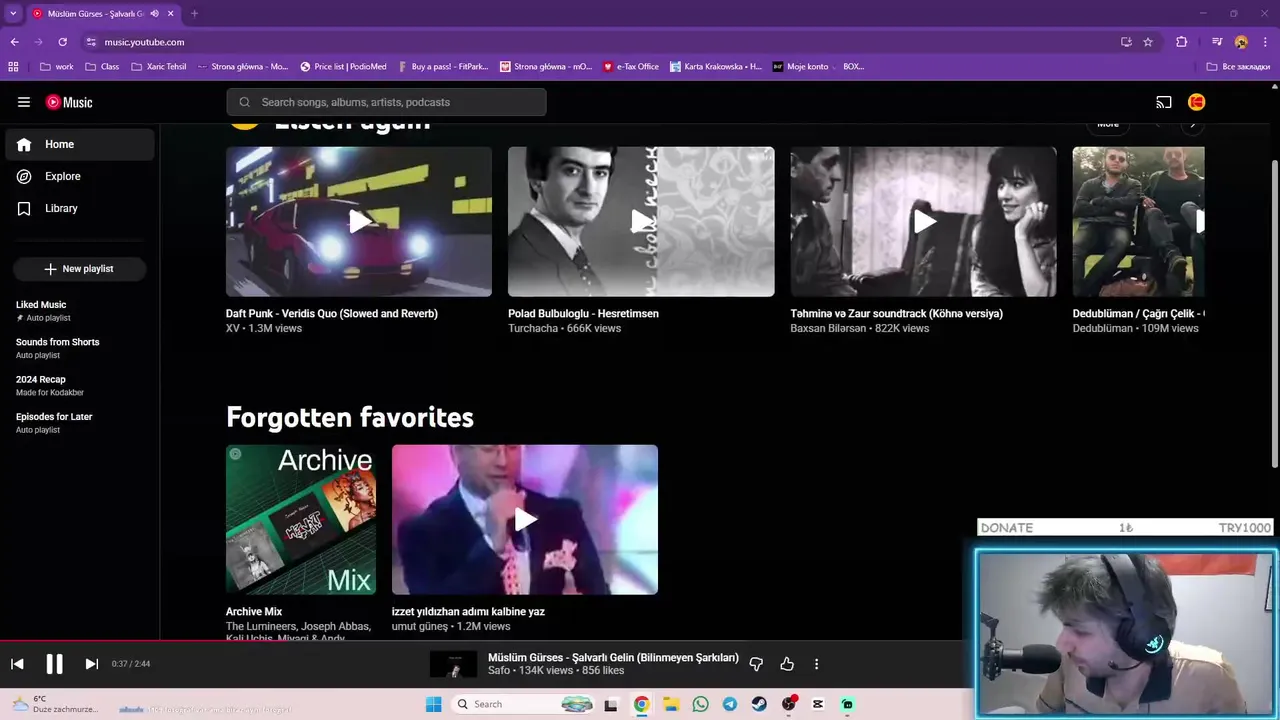Open the work bookmarks folder

coord(56,67)
